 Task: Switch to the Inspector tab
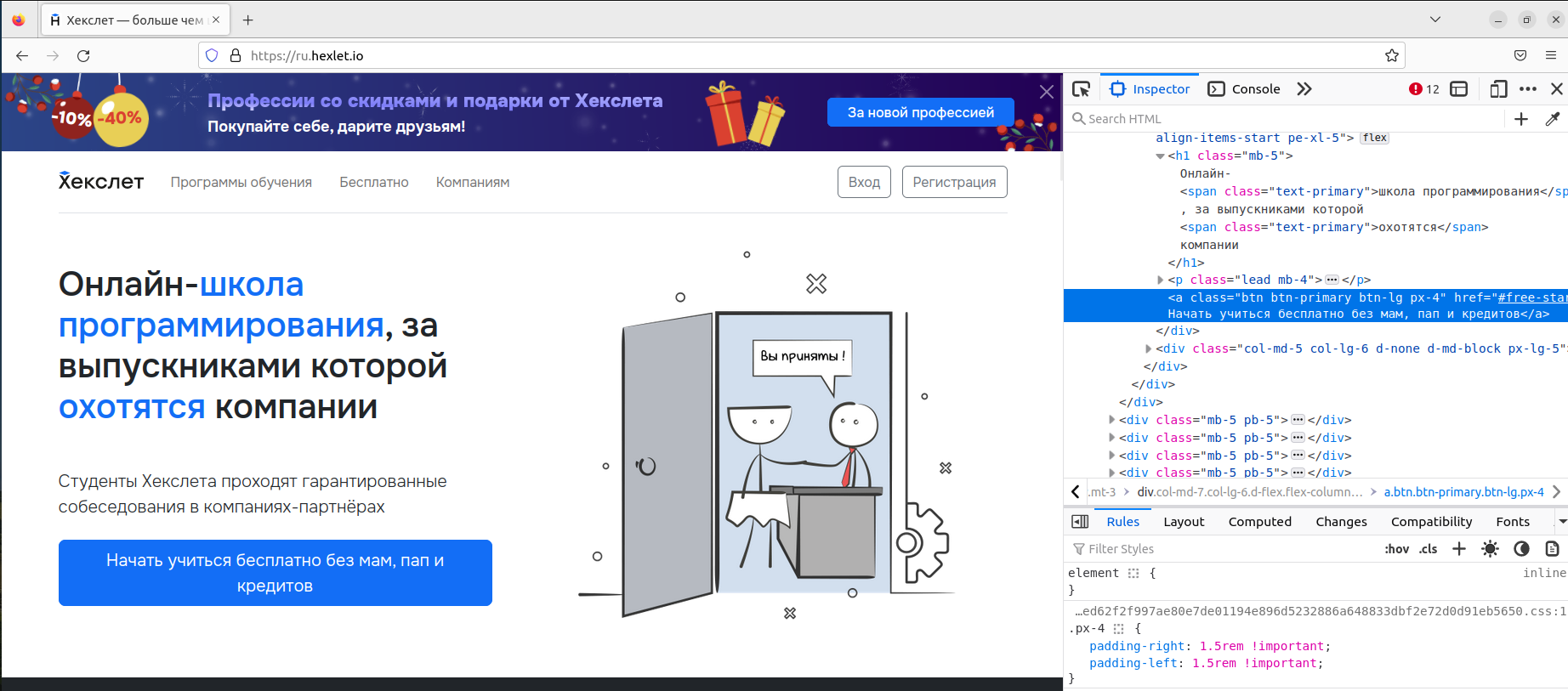click(x=1150, y=89)
